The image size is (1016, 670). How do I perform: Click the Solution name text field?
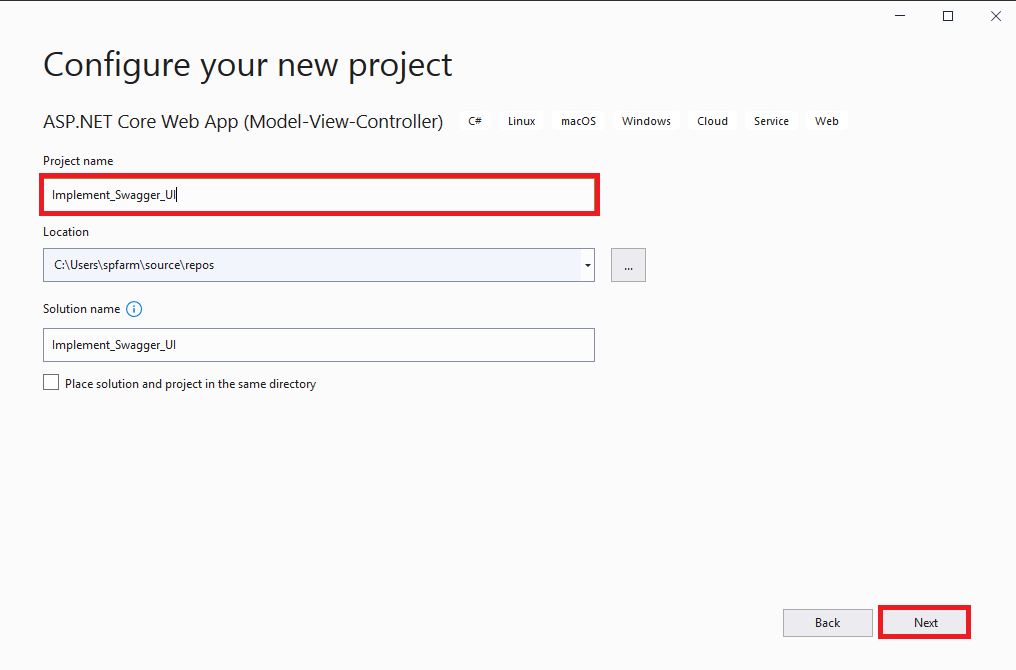pyautogui.click(x=318, y=345)
